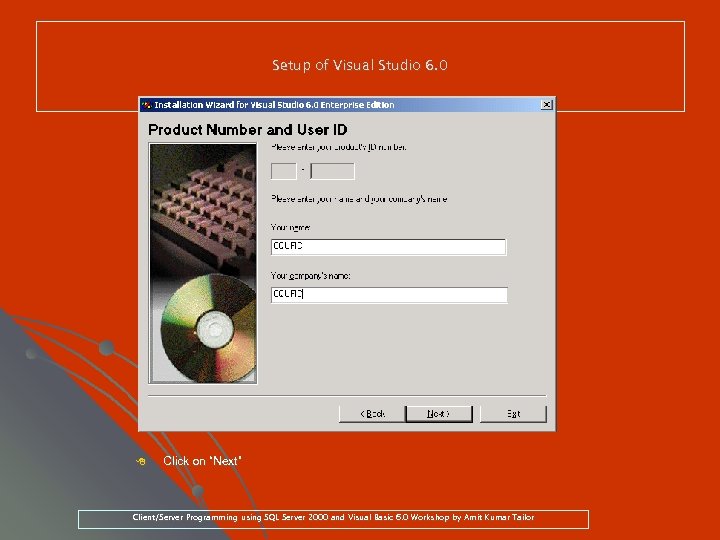
Task: Close the Installation Wizard window
Action: pos(546,105)
